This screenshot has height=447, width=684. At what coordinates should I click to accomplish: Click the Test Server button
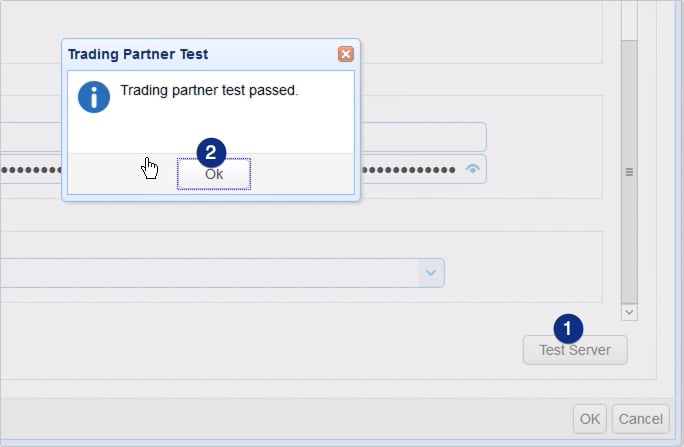click(x=575, y=350)
